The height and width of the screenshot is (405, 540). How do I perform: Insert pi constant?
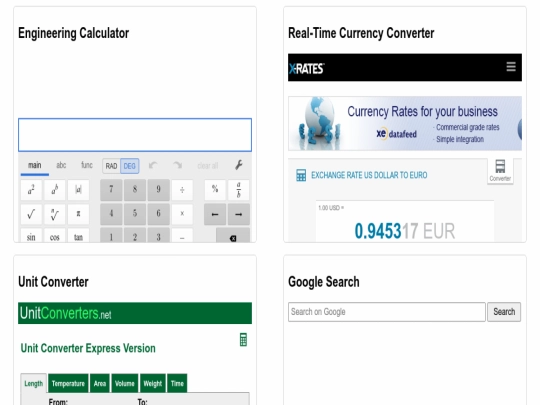pos(78,214)
